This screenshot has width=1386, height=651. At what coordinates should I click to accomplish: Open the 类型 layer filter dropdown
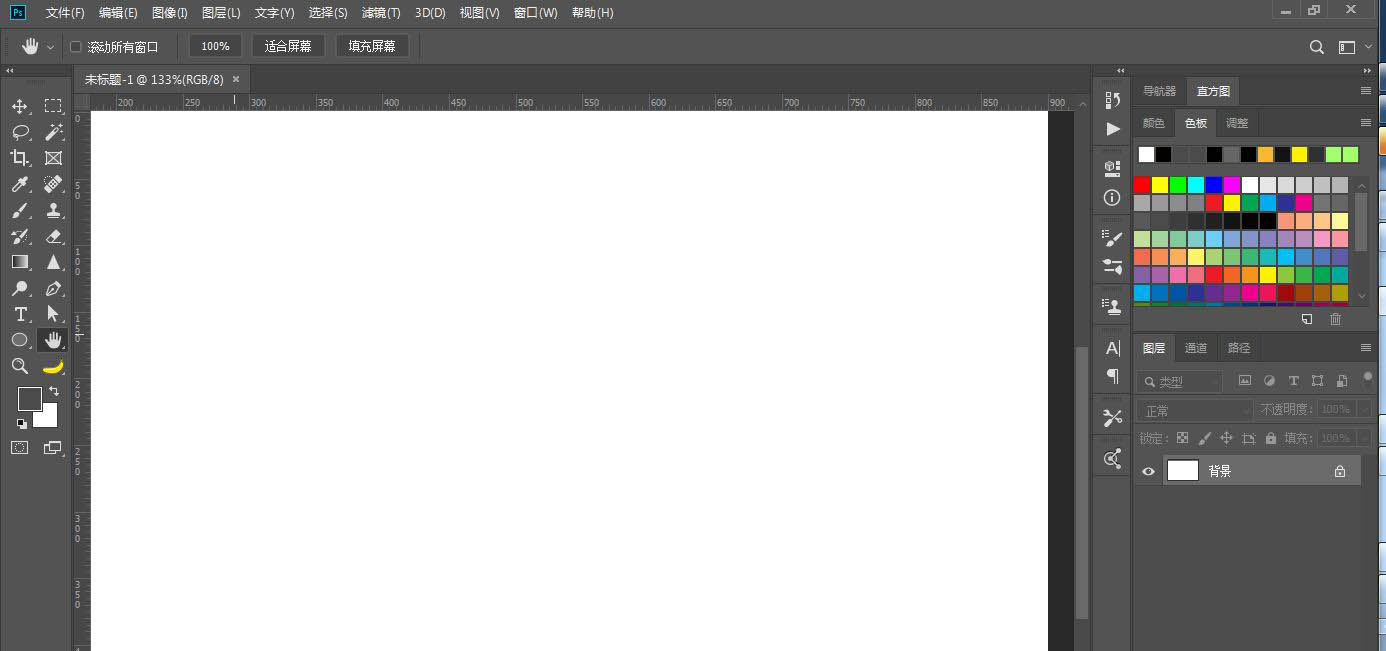coord(1179,382)
